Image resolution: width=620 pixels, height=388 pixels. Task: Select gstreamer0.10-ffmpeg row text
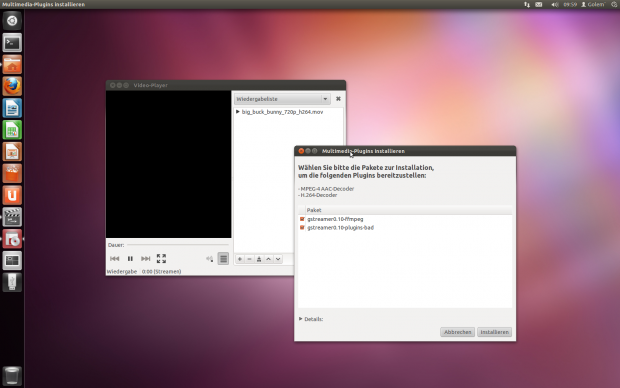[335, 219]
